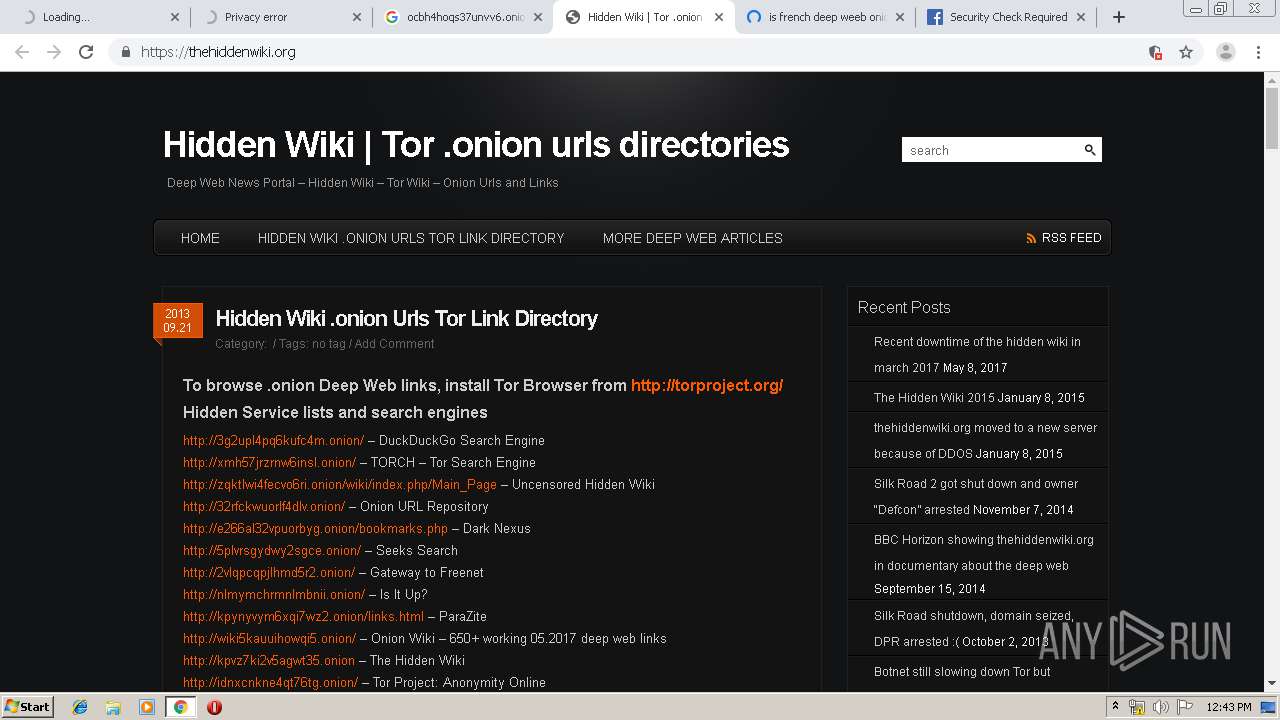Image resolution: width=1280 pixels, height=720 pixels.
Task: Open Gateway to Freenet onion link
Action: click(x=269, y=573)
